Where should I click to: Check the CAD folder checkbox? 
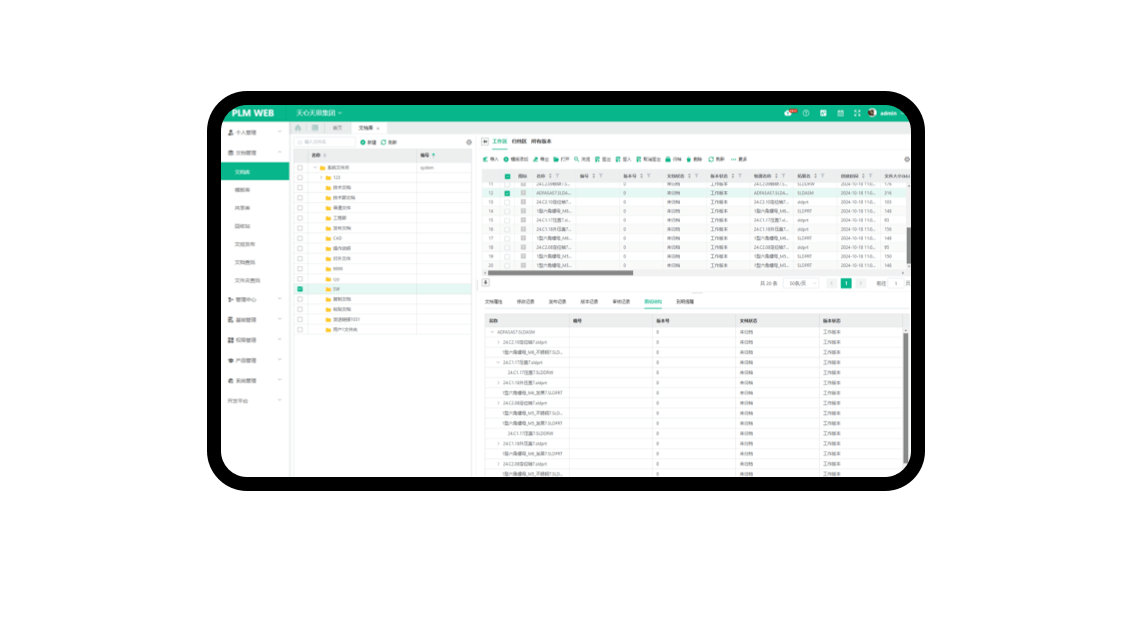pos(300,238)
